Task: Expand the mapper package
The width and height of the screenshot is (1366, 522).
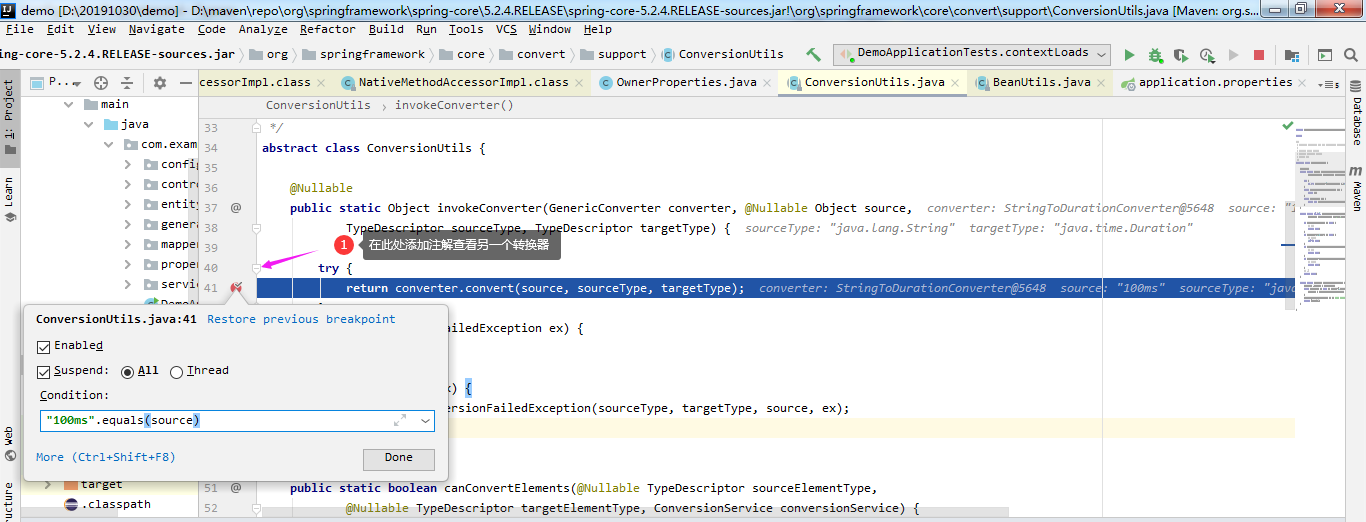Action: (x=128, y=244)
